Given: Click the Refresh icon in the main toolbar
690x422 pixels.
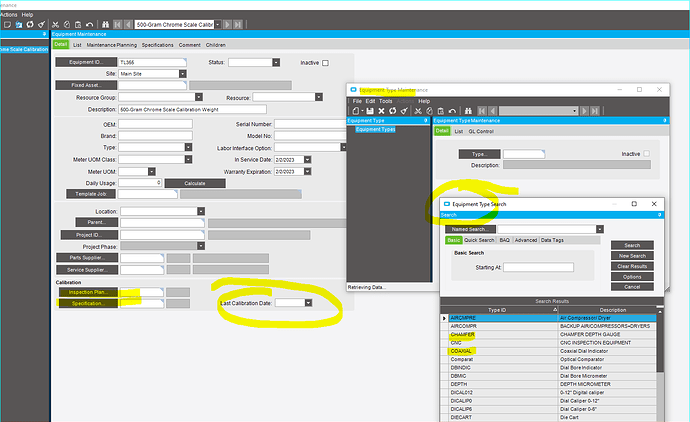Looking at the screenshot, I should [x=30, y=25].
